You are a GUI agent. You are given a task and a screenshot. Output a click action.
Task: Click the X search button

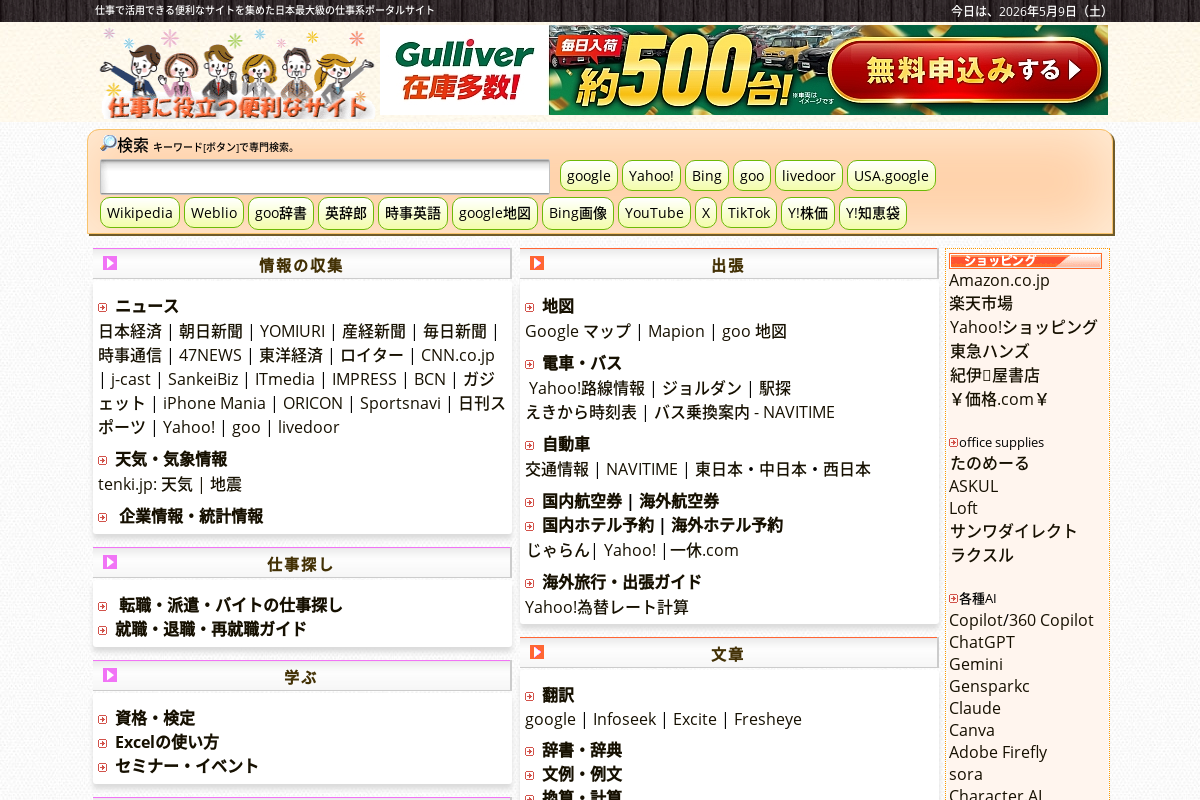point(706,213)
